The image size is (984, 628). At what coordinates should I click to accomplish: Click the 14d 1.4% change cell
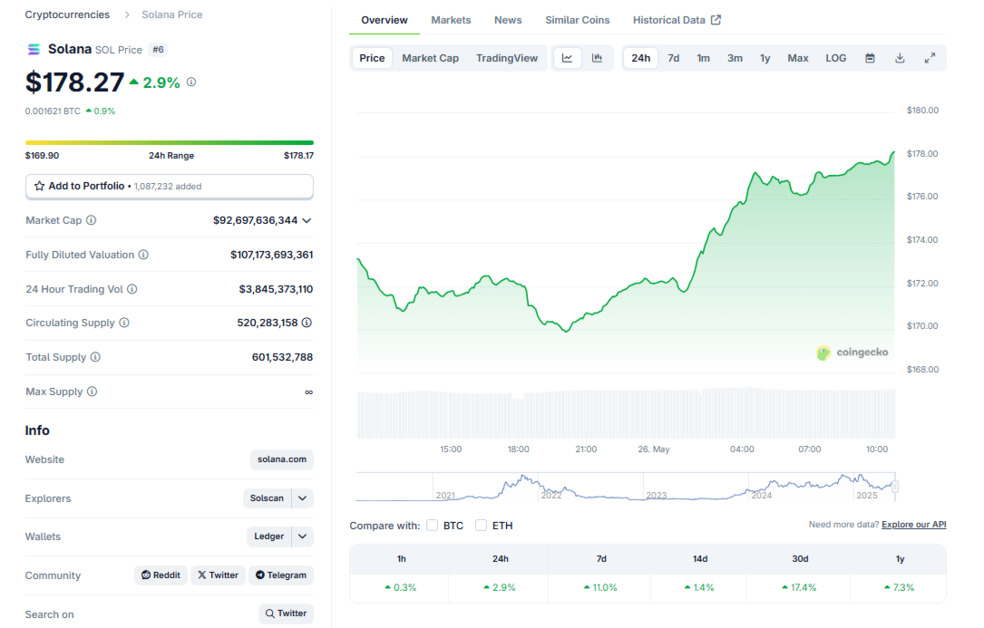(698, 588)
